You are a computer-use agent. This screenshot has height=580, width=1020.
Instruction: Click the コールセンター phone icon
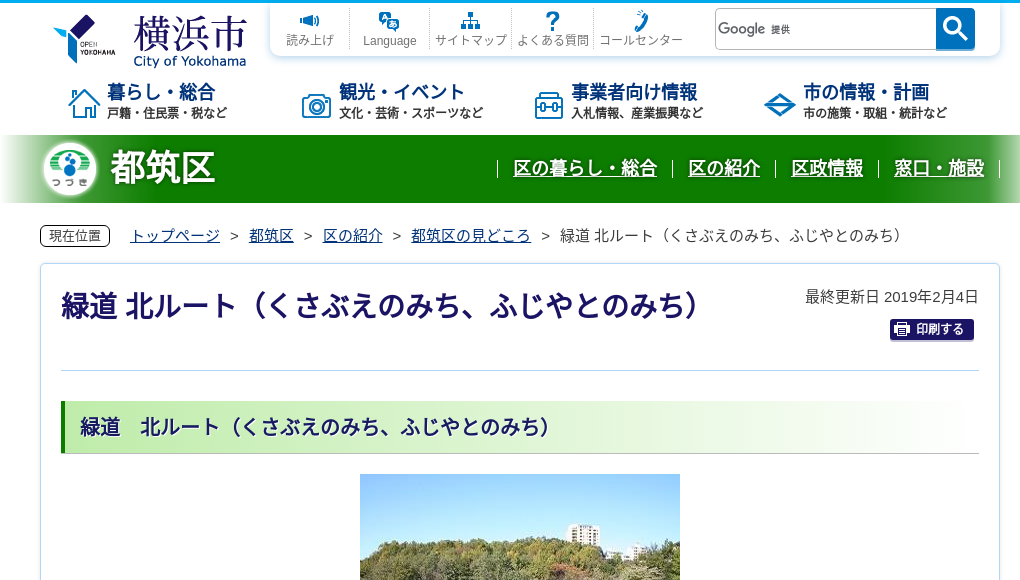pyautogui.click(x=641, y=20)
